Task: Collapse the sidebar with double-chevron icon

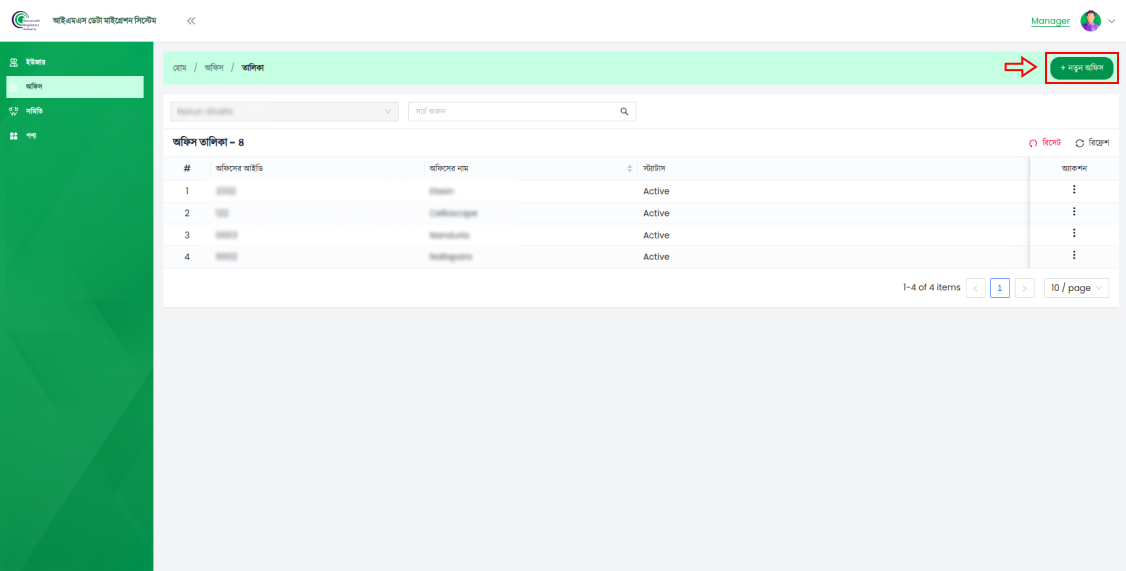Action: coord(191,21)
